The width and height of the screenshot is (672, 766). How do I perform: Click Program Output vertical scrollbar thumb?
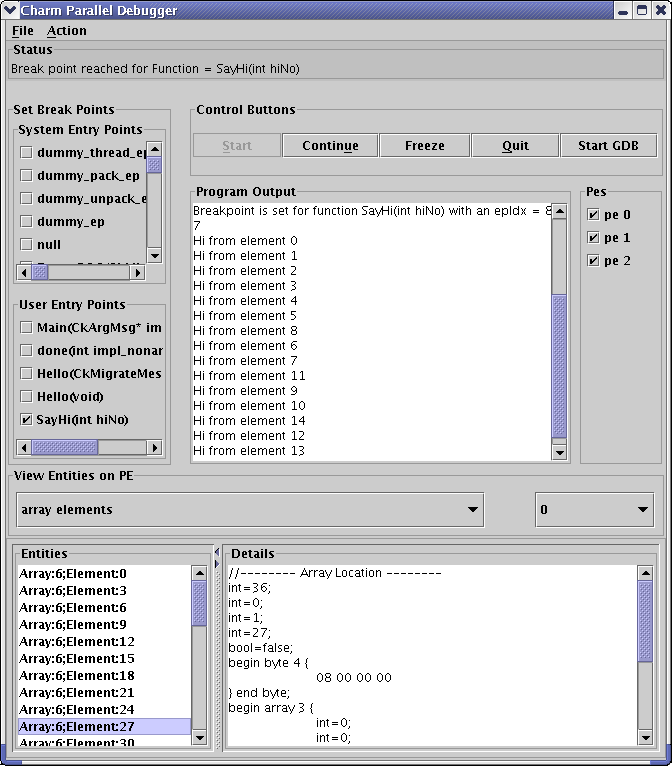559,365
